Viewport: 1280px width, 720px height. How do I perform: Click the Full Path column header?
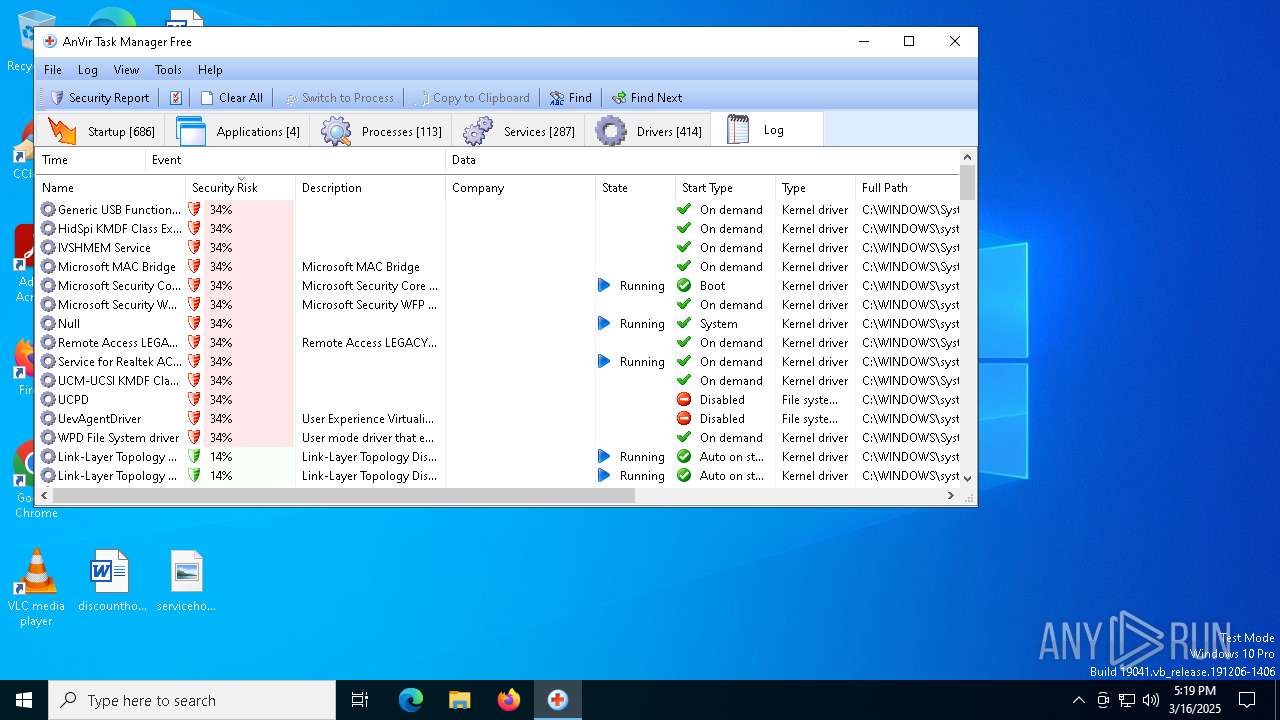pyautogui.click(x=907, y=187)
